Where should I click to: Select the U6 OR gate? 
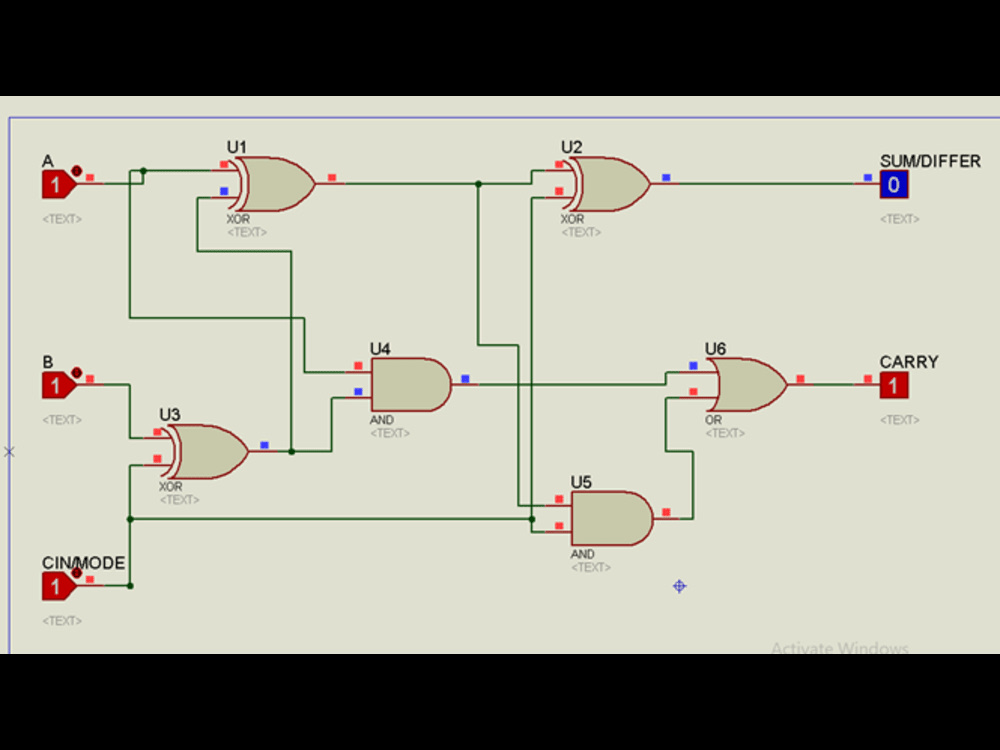[x=745, y=383]
